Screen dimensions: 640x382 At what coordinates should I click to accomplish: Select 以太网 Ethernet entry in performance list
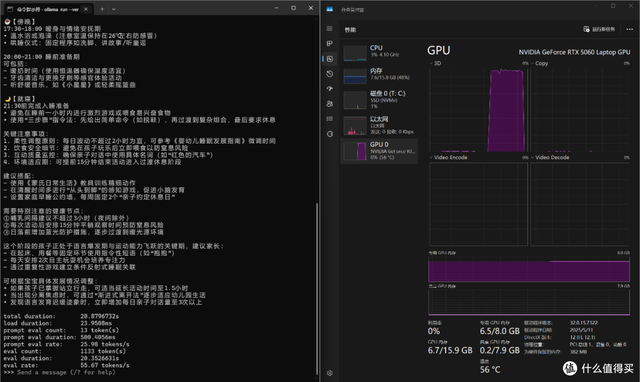click(379, 125)
